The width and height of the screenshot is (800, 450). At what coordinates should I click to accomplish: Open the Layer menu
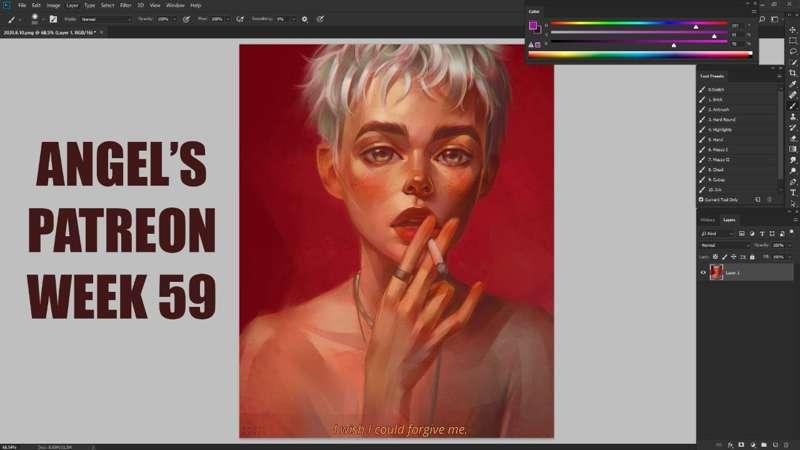tap(72, 5)
